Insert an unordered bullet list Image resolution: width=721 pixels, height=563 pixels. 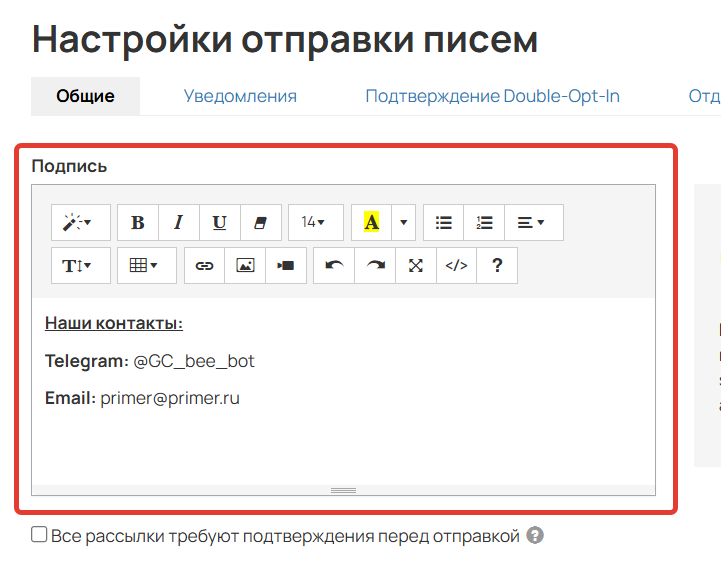pos(443,223)
